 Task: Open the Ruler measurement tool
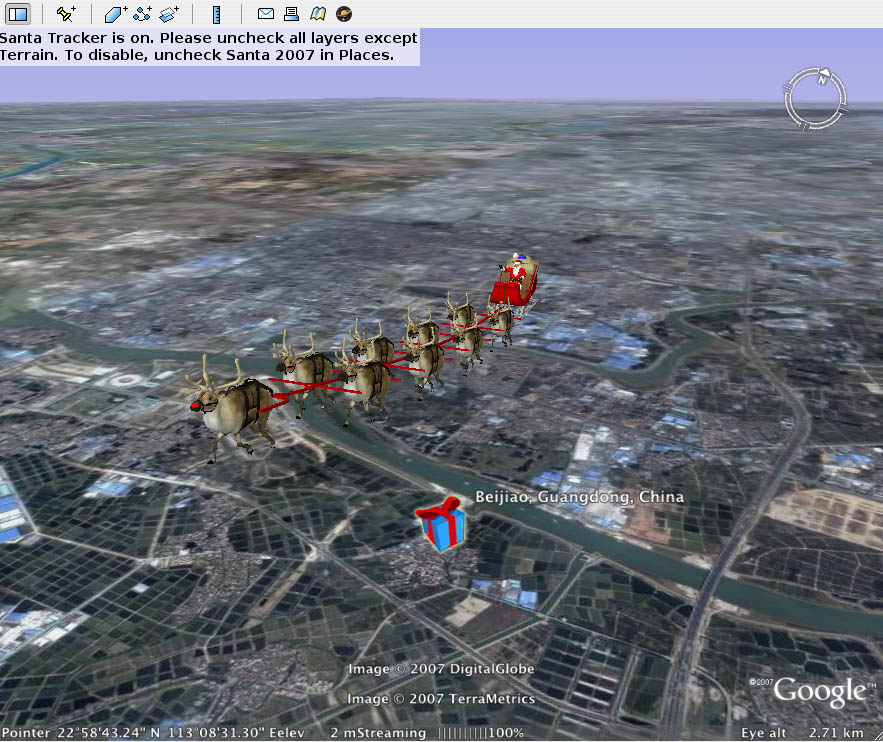click(x=217, y=14)
